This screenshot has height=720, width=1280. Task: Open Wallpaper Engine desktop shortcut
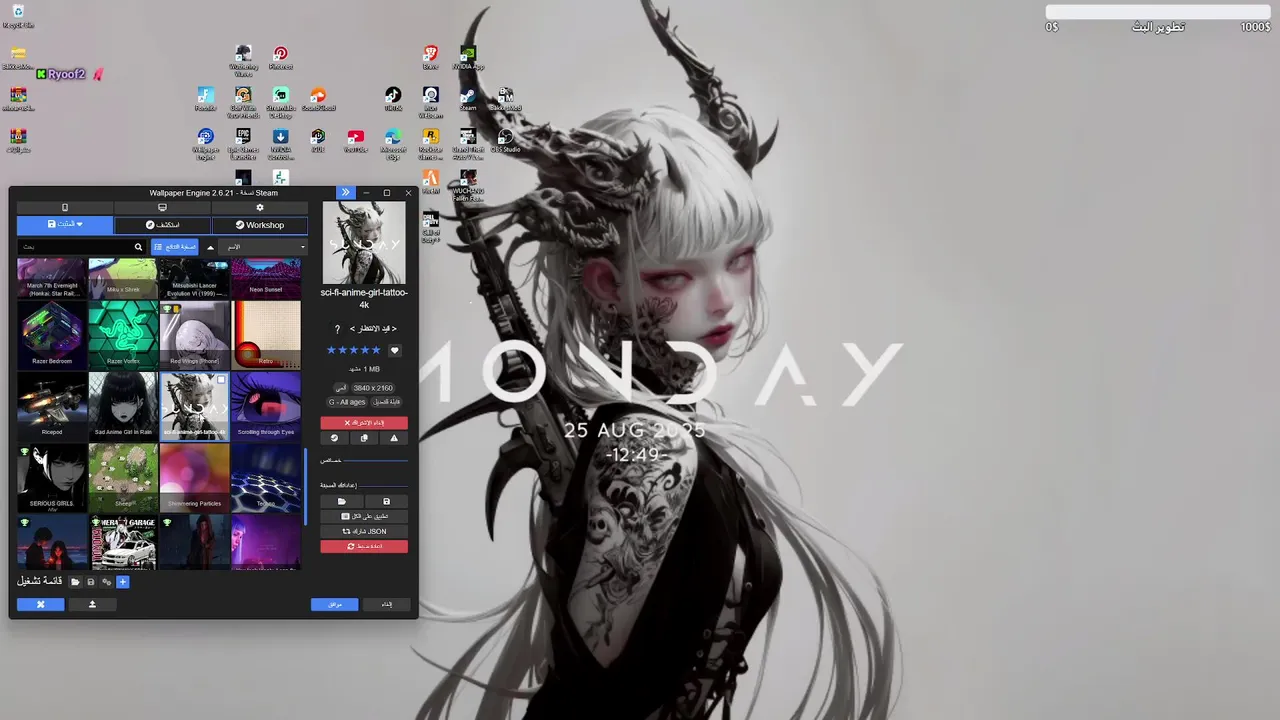tap(205, 143)
